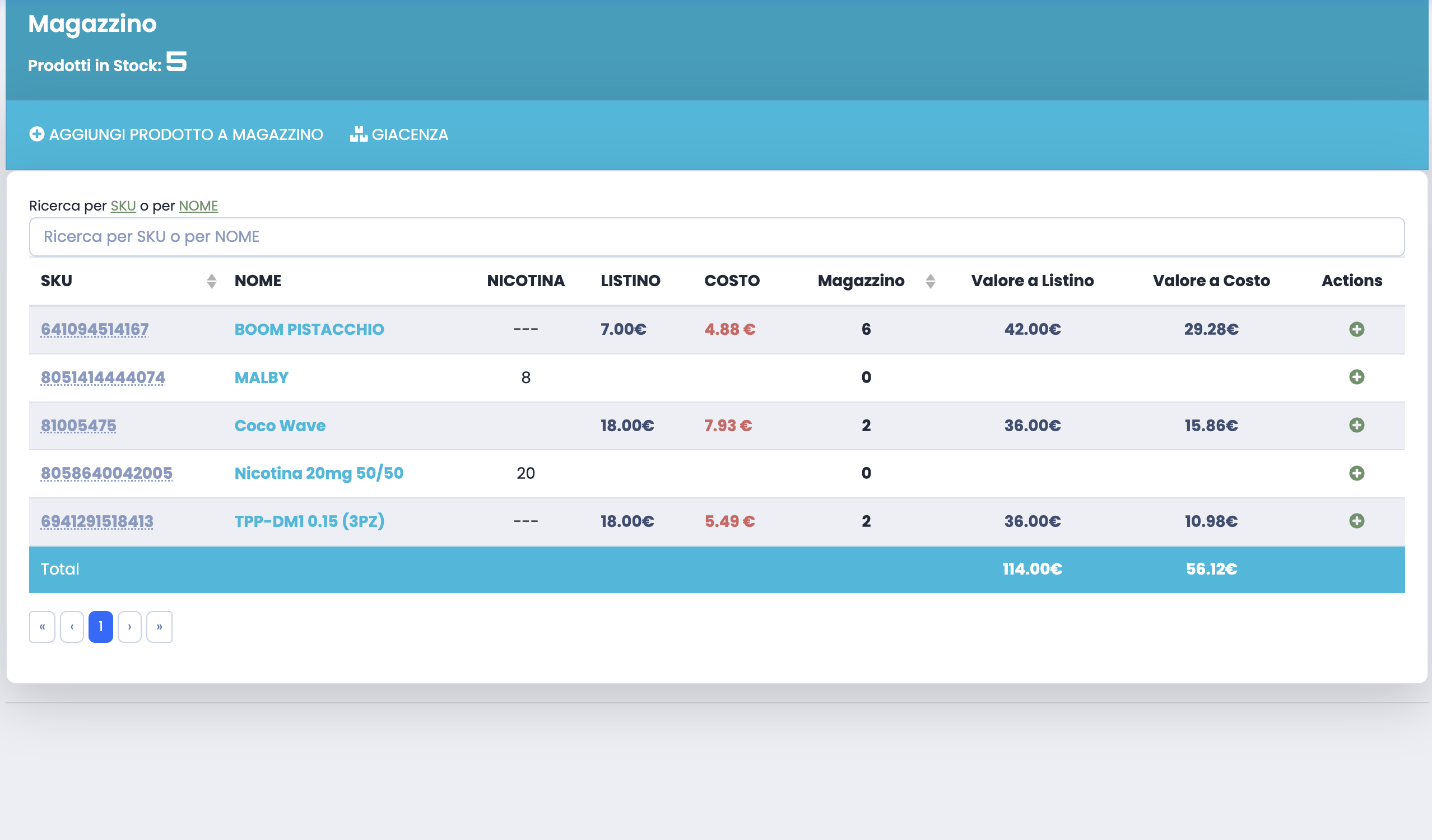The height and width of the screenshot is (840, 1432).
Task: Click stock quantity 6 for BOOM PISTACCHIO
Action: click(866, 329)
